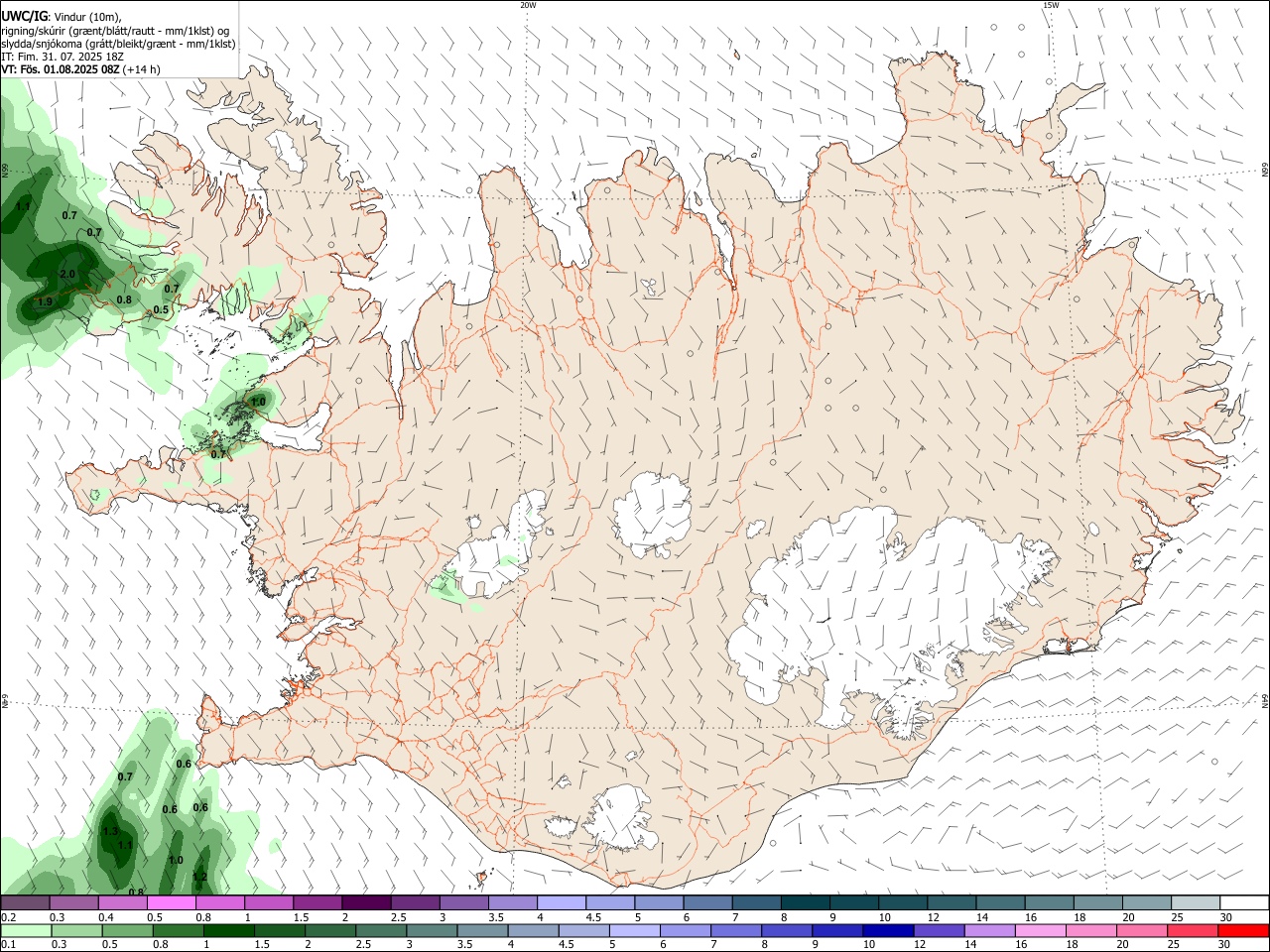
Task: Click the '(+14 h)' forecast offset text
Action: (142, 69)
